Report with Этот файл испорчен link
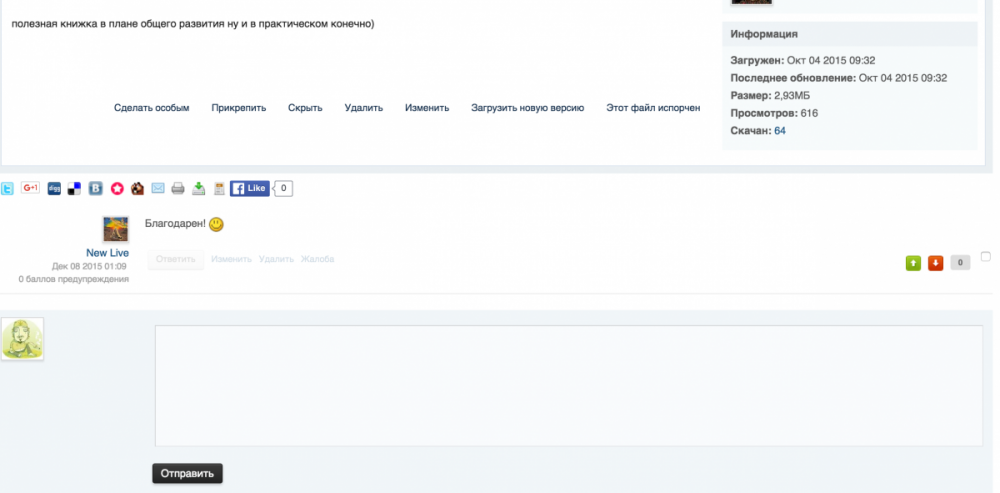The height and width of the screenshot is (493, 1000). coord(653,108)
